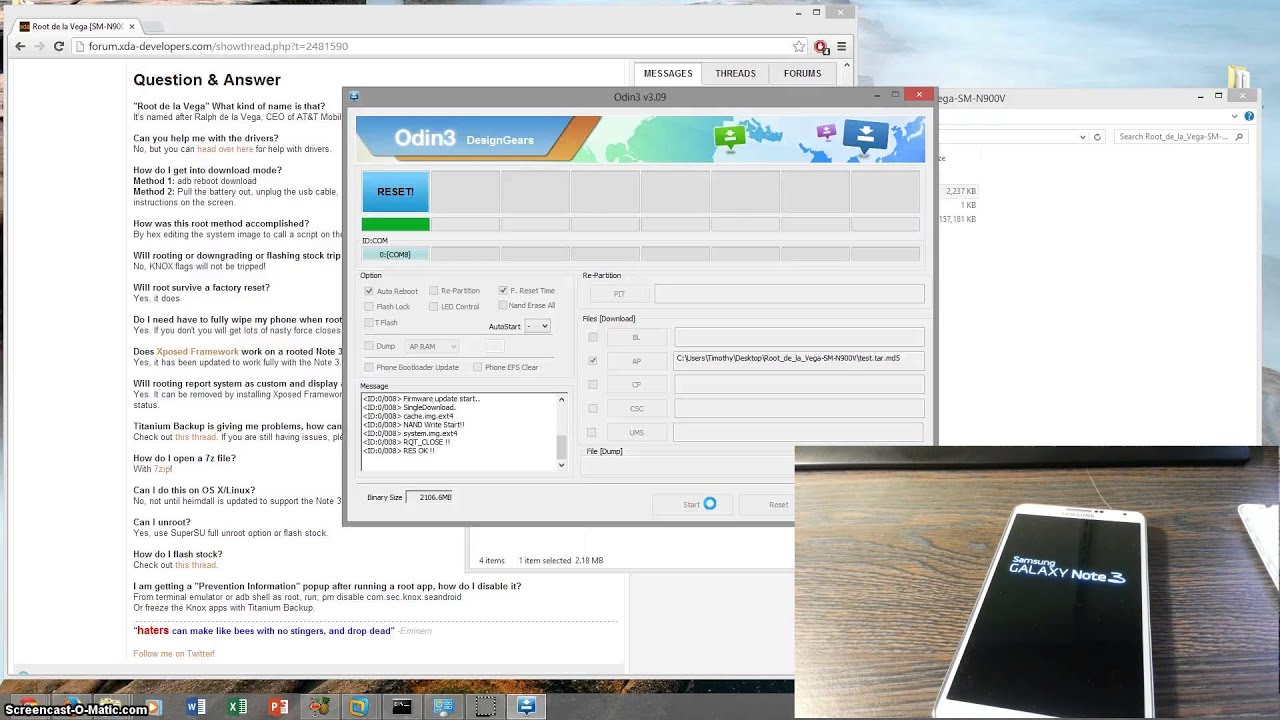Refresh the Explorer window address bar
1280x720 pixels.
point(1097,137)
